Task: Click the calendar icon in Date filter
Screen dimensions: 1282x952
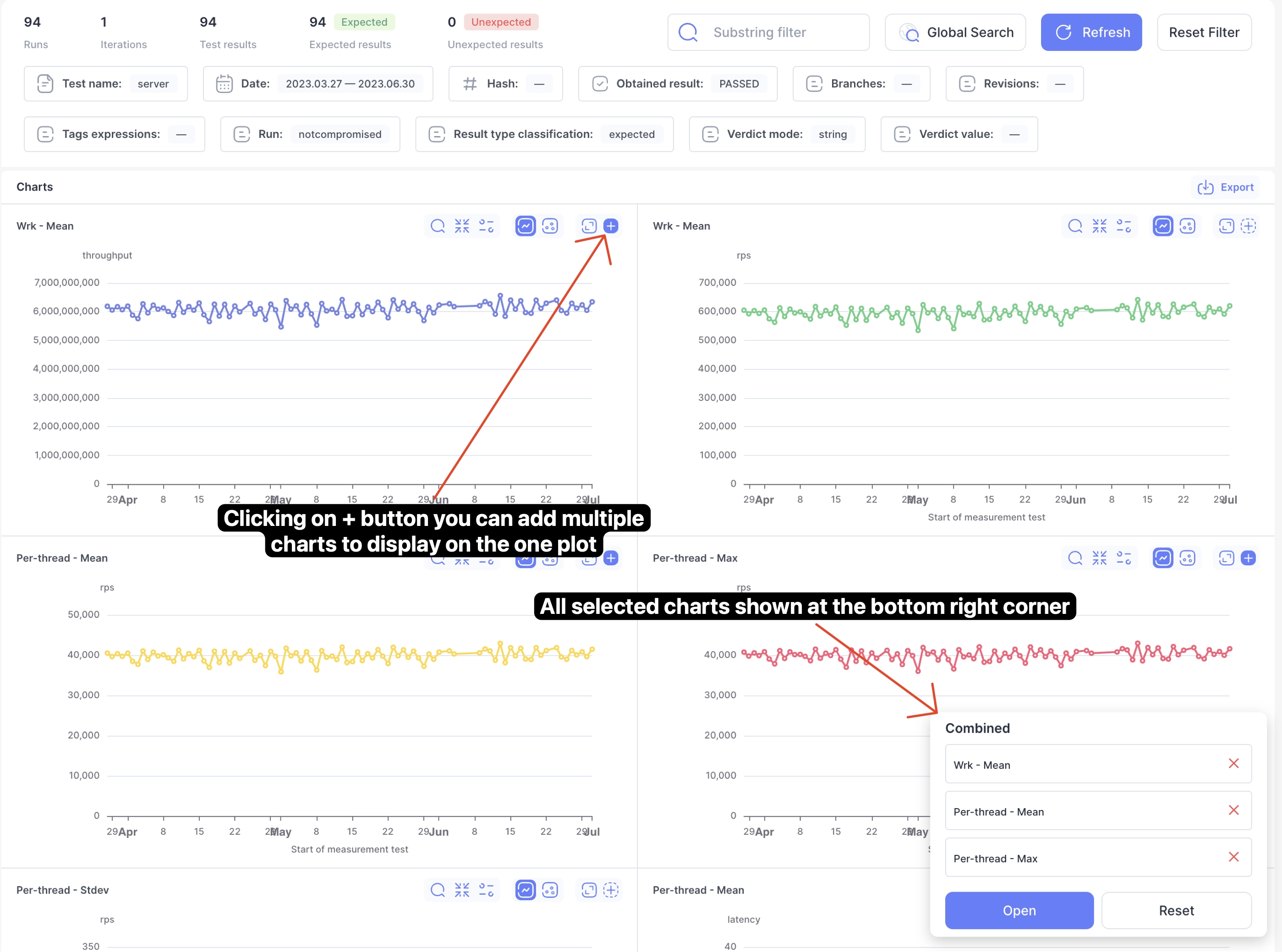Action: [x=224, y=83]
